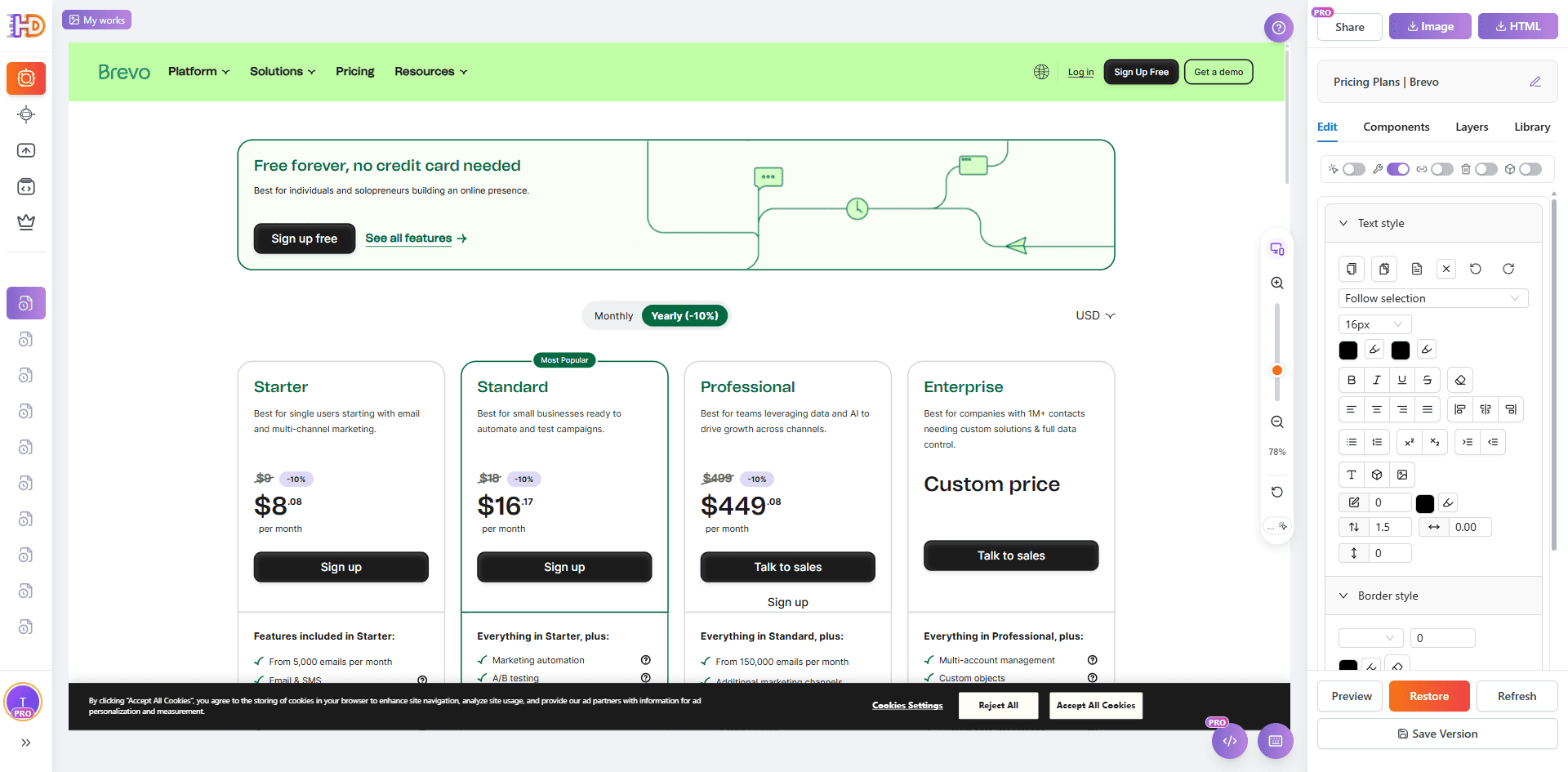
Task: Open the Follow selection dropdown
Action: [x=1432, y=298]
